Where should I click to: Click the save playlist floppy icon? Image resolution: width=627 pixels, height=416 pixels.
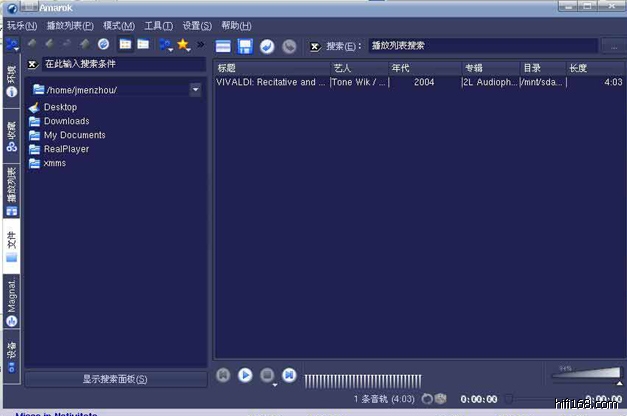point(245,46)
